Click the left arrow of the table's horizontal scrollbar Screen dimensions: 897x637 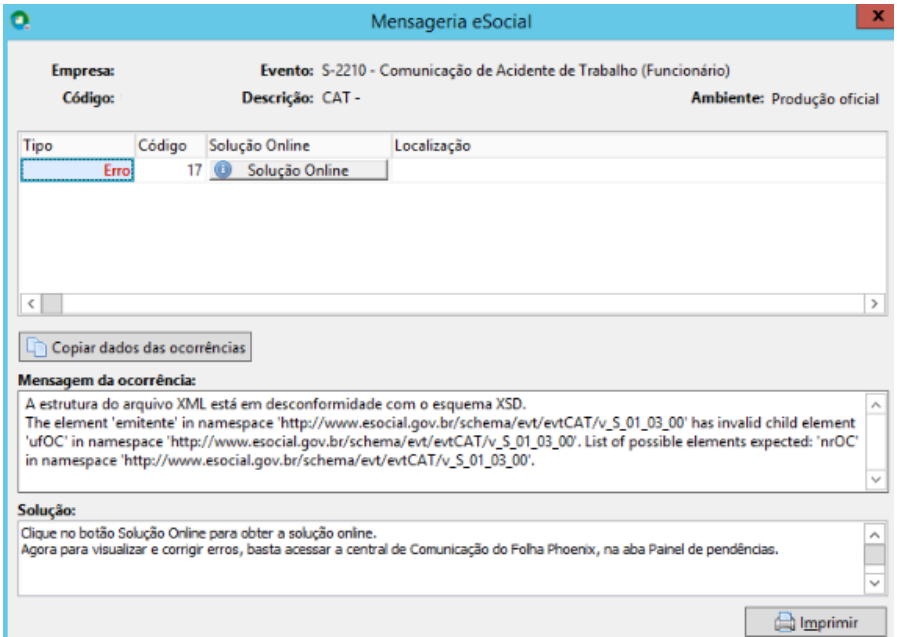[31, 304]
